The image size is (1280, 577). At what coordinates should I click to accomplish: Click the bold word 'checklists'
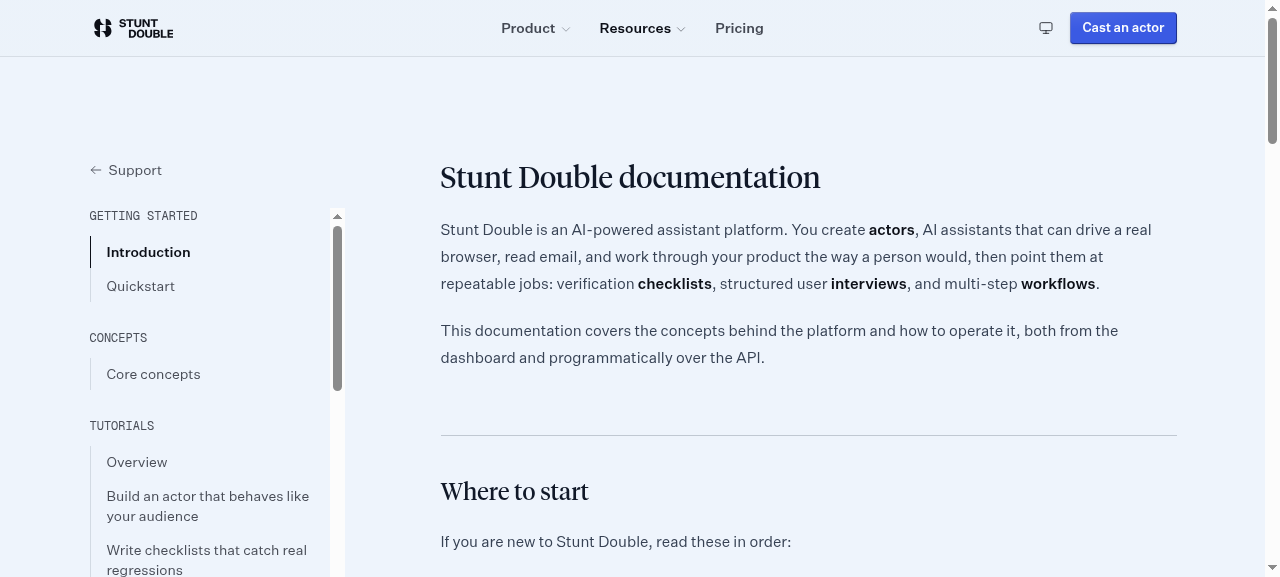click(x=675, y=284)
